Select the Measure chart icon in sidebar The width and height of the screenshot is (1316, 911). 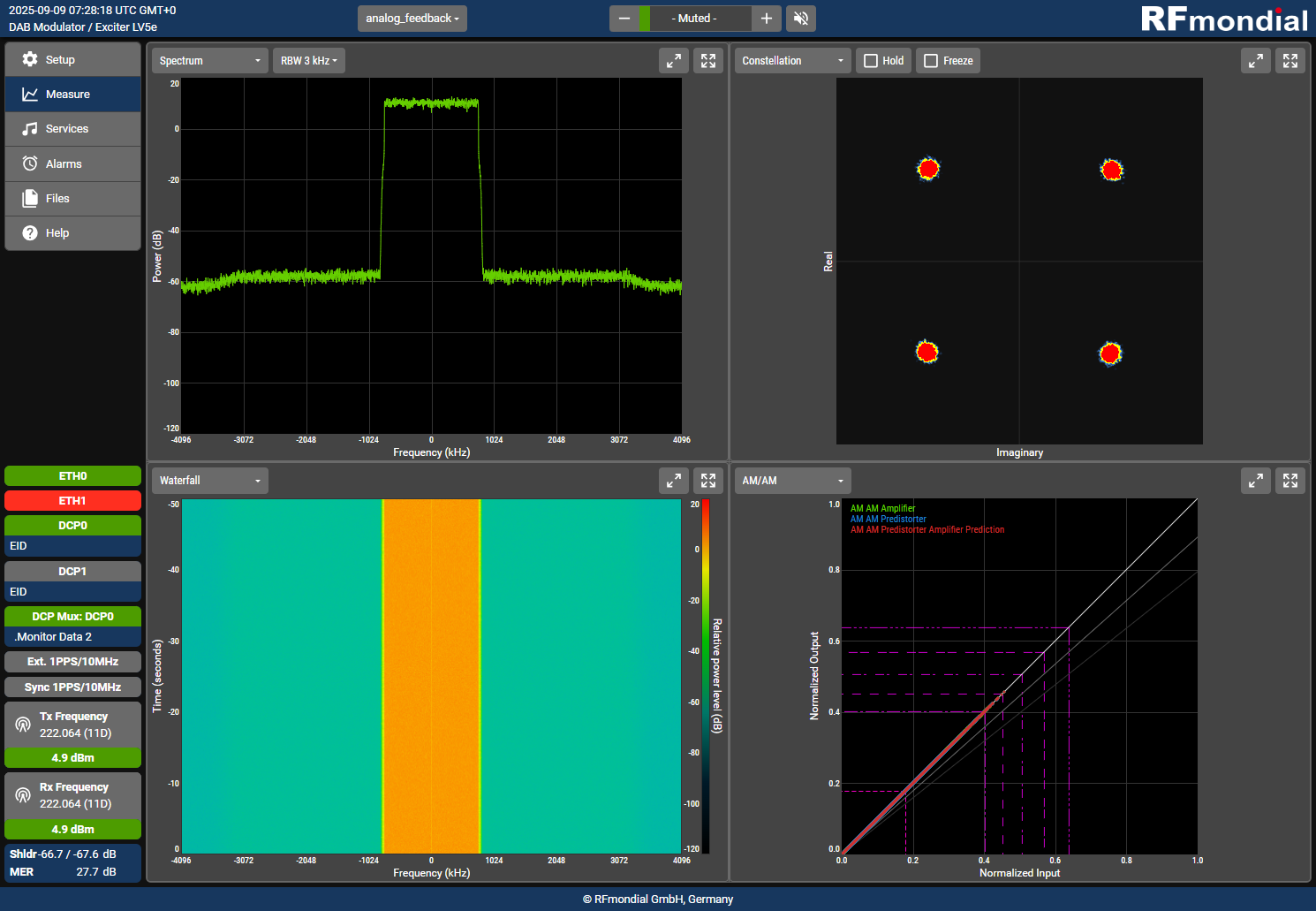tap(30, 94)
